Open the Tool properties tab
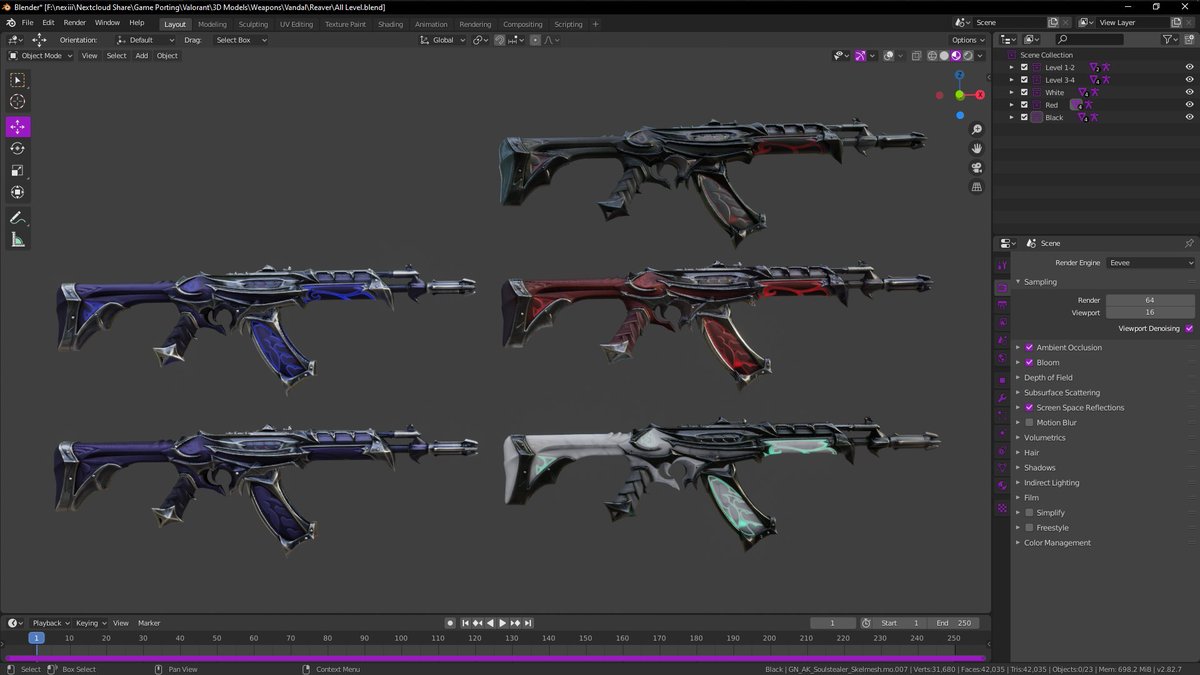 point(1002,265)
